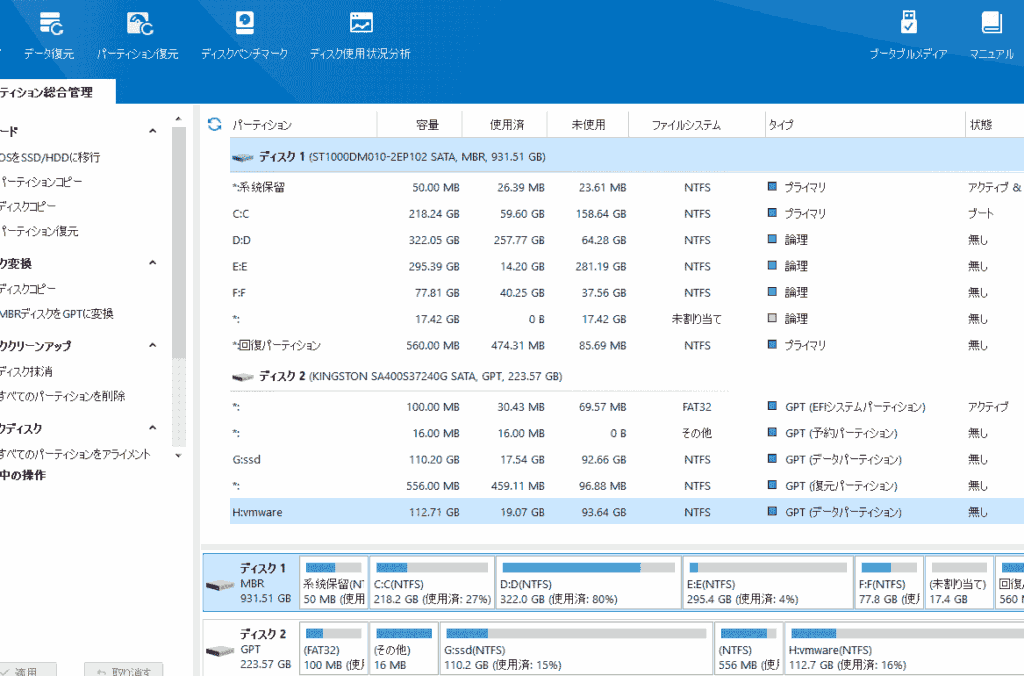Collapse the first sidebar section chevron
Screen dimensions: 1024x676
tap(153, 131)
